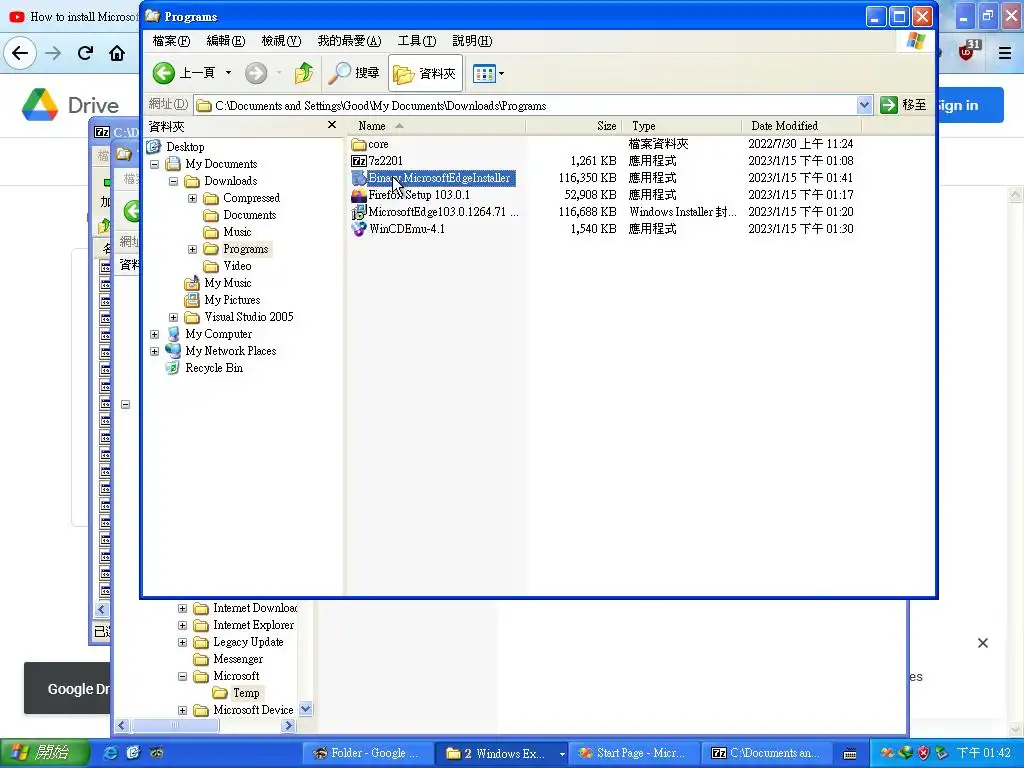Click the Start (開始) button
Image resolution: width=1024 pixels, height=768 pixels.
point(43,752)
